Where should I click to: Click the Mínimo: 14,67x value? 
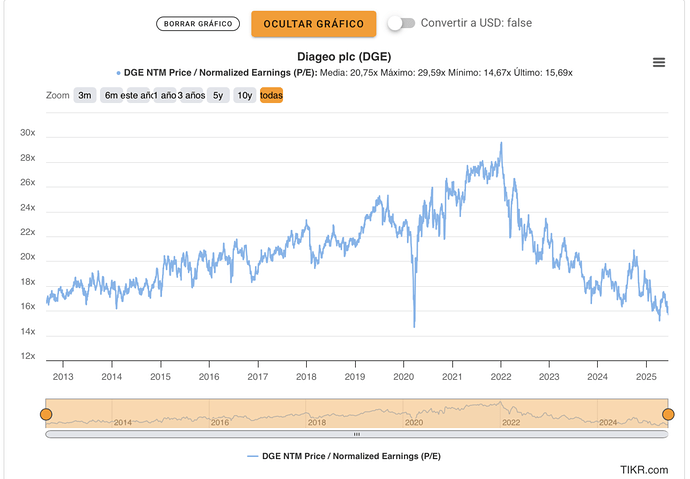tap(479, 73)
